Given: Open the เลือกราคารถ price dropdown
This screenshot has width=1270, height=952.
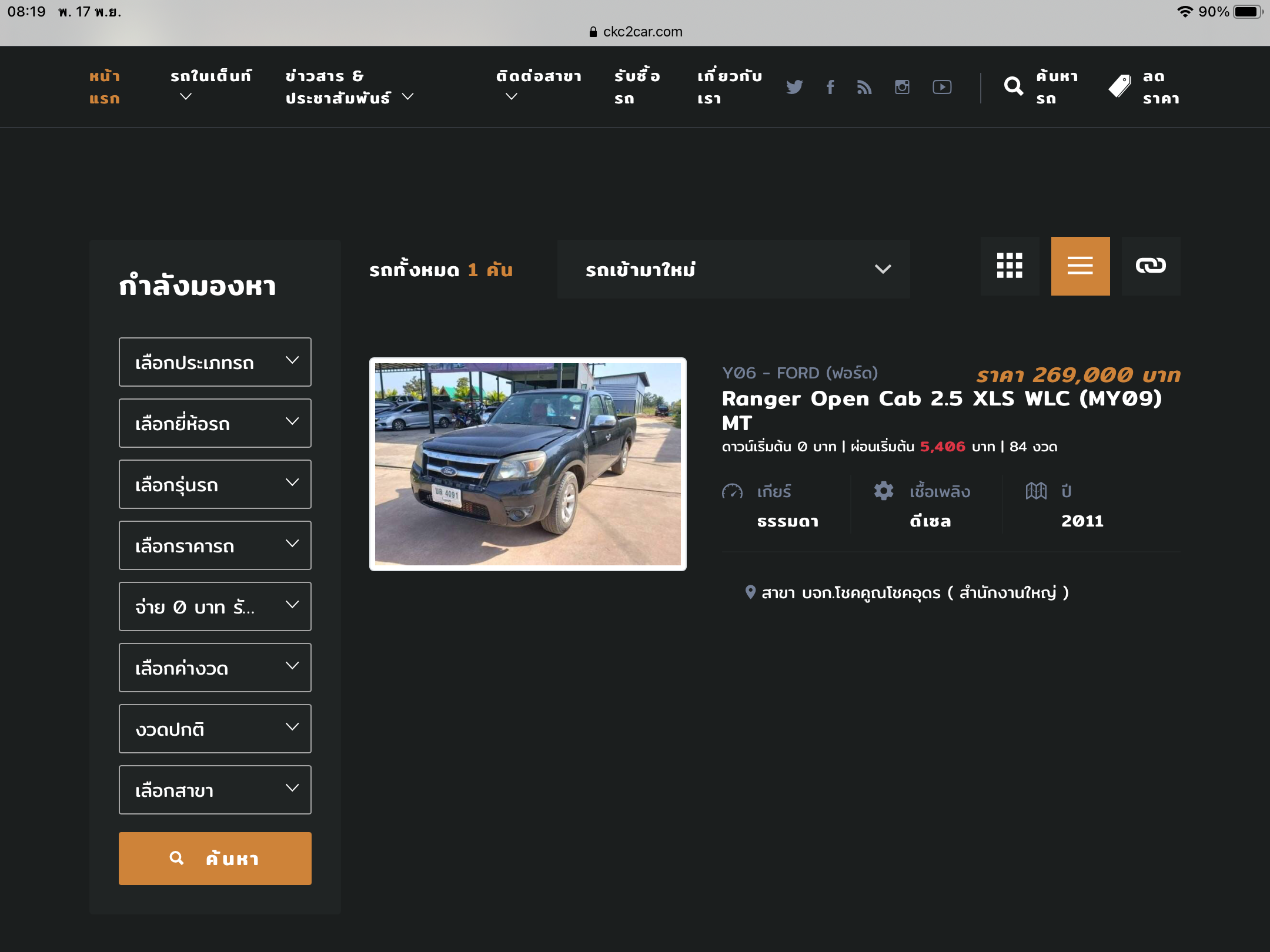Looking at the screenshot, I should [x=215, y=545].
